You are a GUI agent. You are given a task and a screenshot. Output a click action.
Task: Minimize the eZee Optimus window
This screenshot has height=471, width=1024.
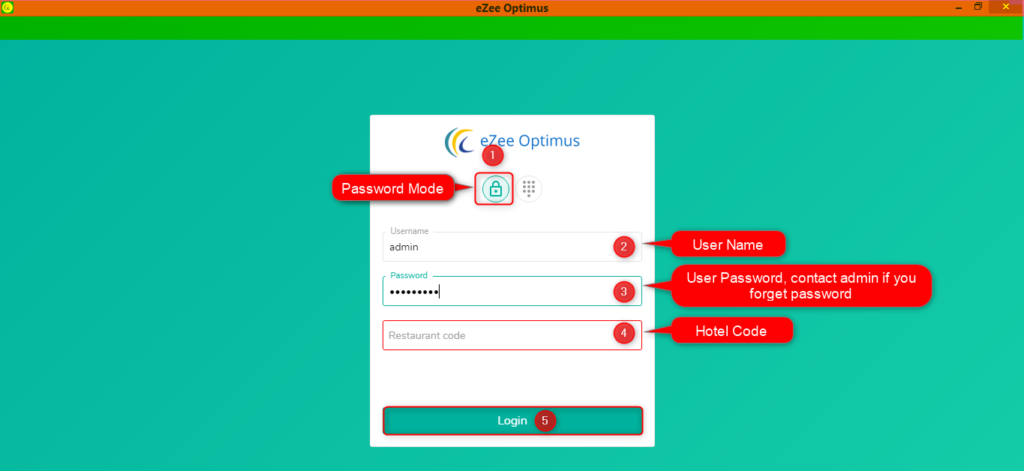(959, 7)
